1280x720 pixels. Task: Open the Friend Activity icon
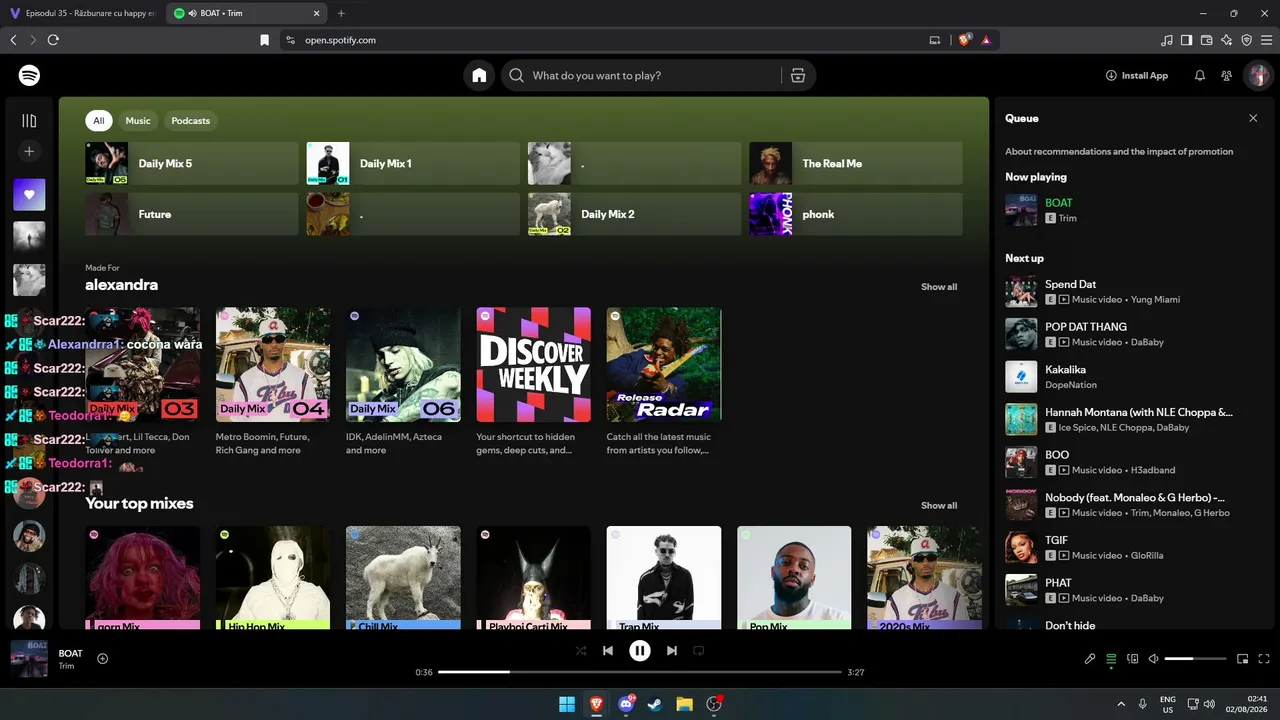coord(1227,75)
